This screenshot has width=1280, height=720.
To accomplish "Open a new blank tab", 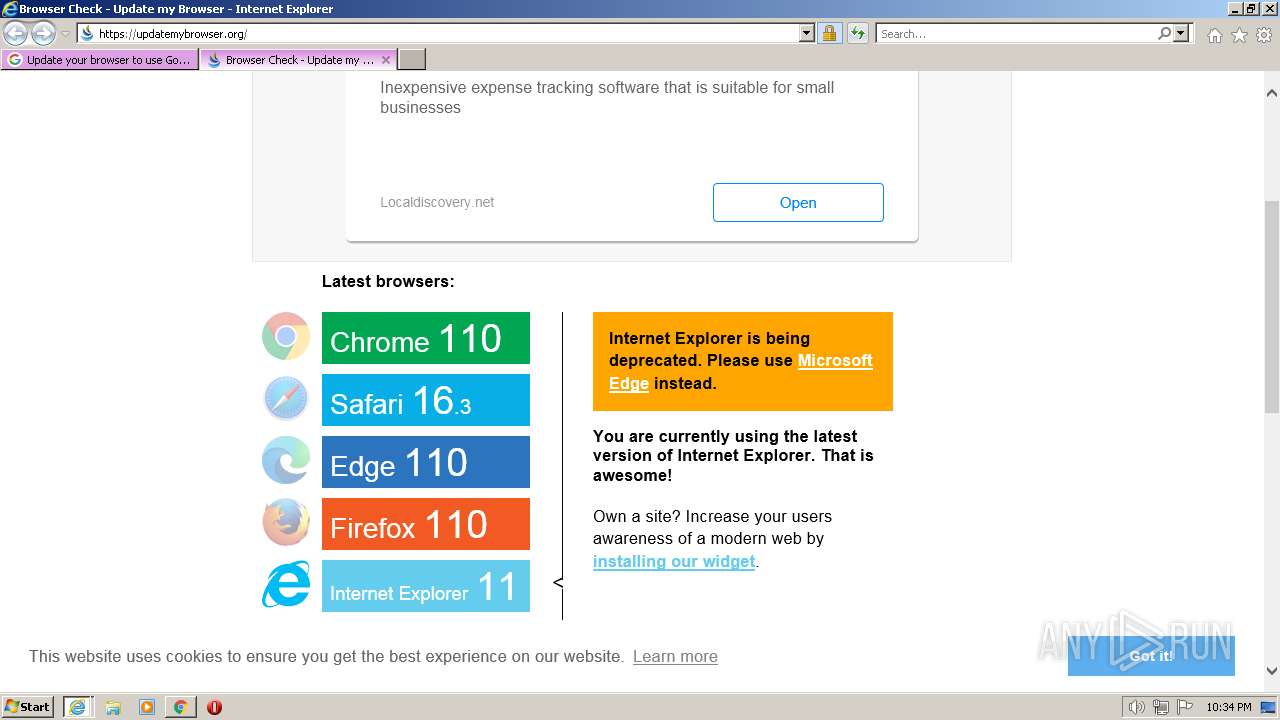I will pos(412,60).
